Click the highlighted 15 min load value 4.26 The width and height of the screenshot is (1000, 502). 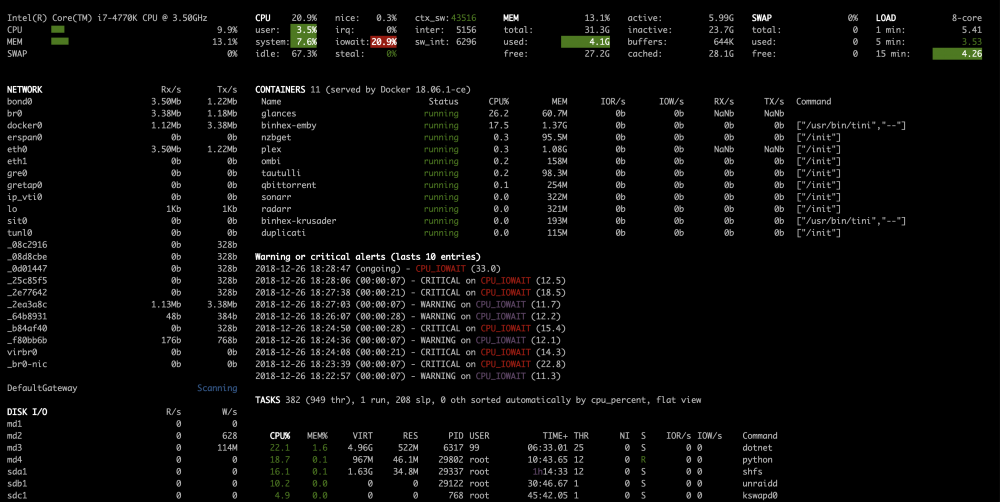pos(957,54)
